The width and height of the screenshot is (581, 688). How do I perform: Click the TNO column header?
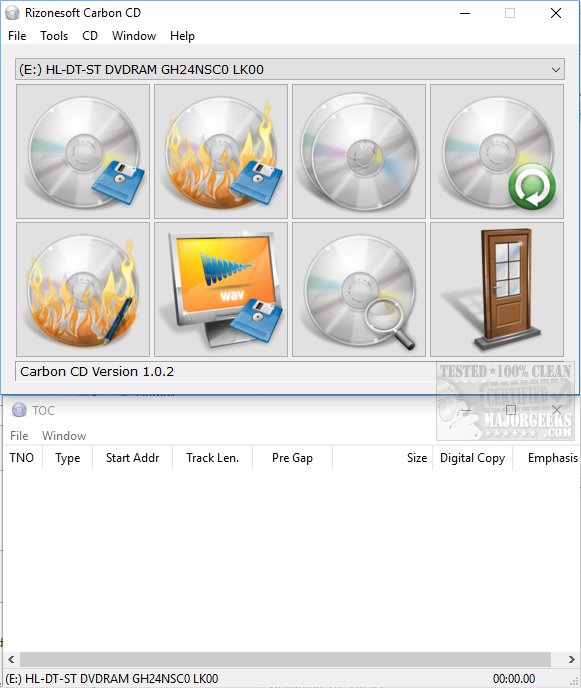coord(22,458)
